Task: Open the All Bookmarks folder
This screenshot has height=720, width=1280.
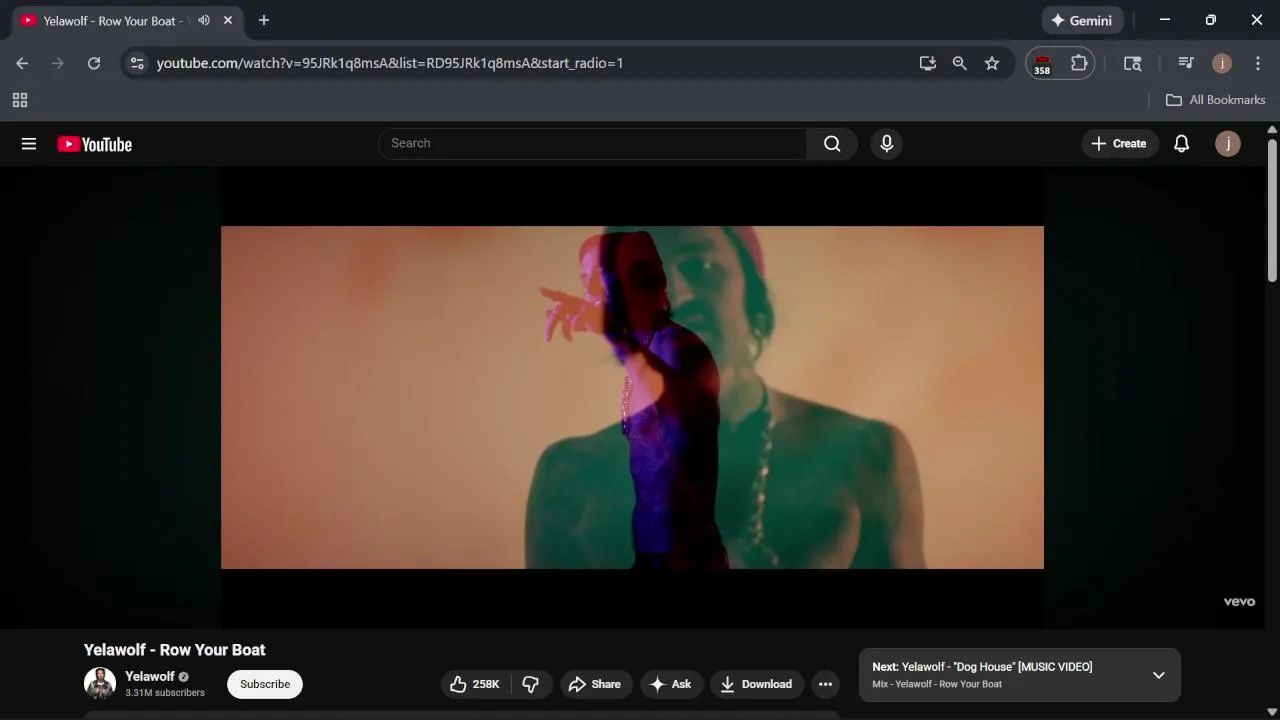Action: click(x=1215, y=100)
